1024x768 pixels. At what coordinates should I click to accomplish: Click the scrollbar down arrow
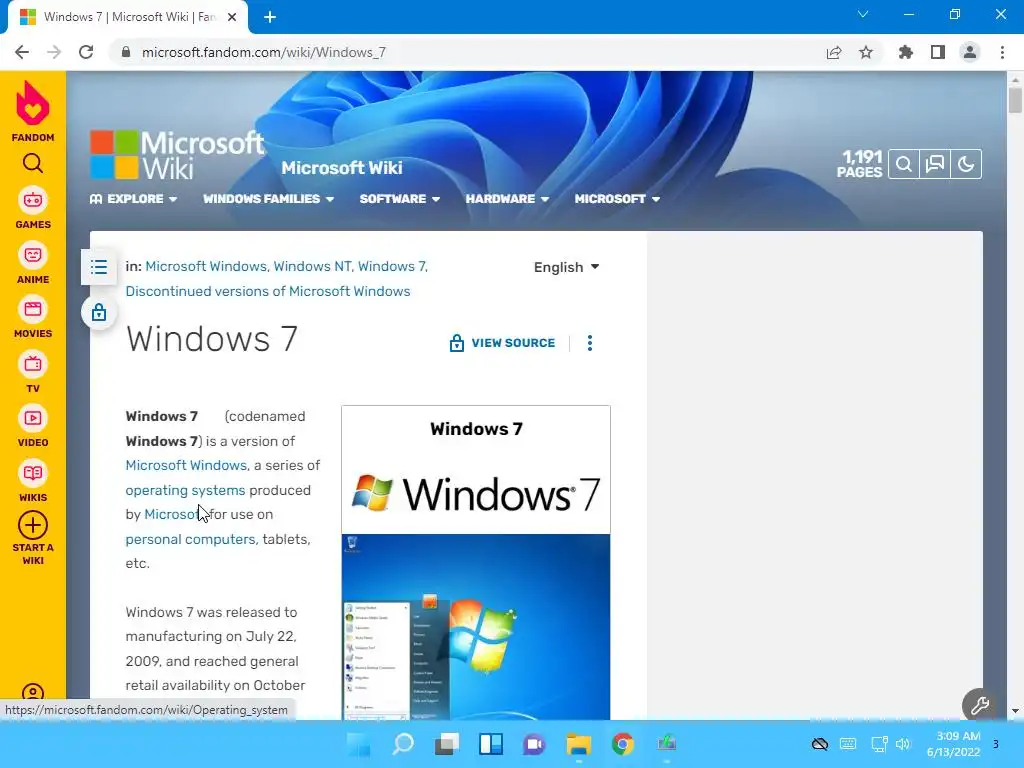tap(1015, 711)
